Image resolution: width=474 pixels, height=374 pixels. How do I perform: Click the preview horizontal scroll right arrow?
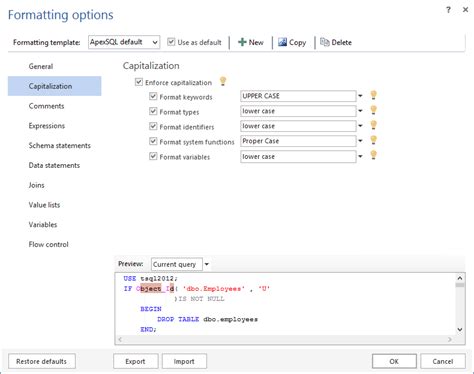[450, 339]
